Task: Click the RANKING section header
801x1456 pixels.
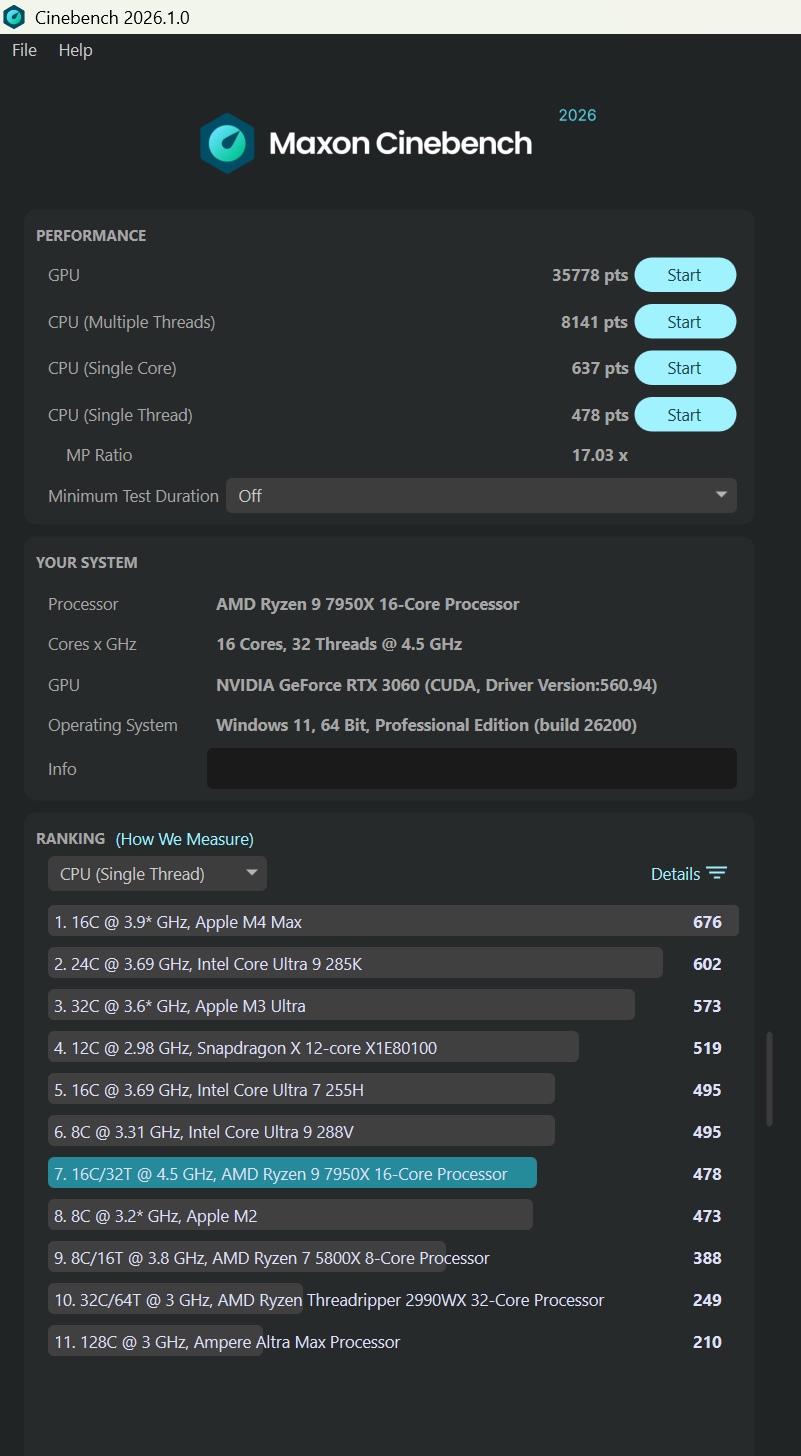Action: tap(70, 839)
